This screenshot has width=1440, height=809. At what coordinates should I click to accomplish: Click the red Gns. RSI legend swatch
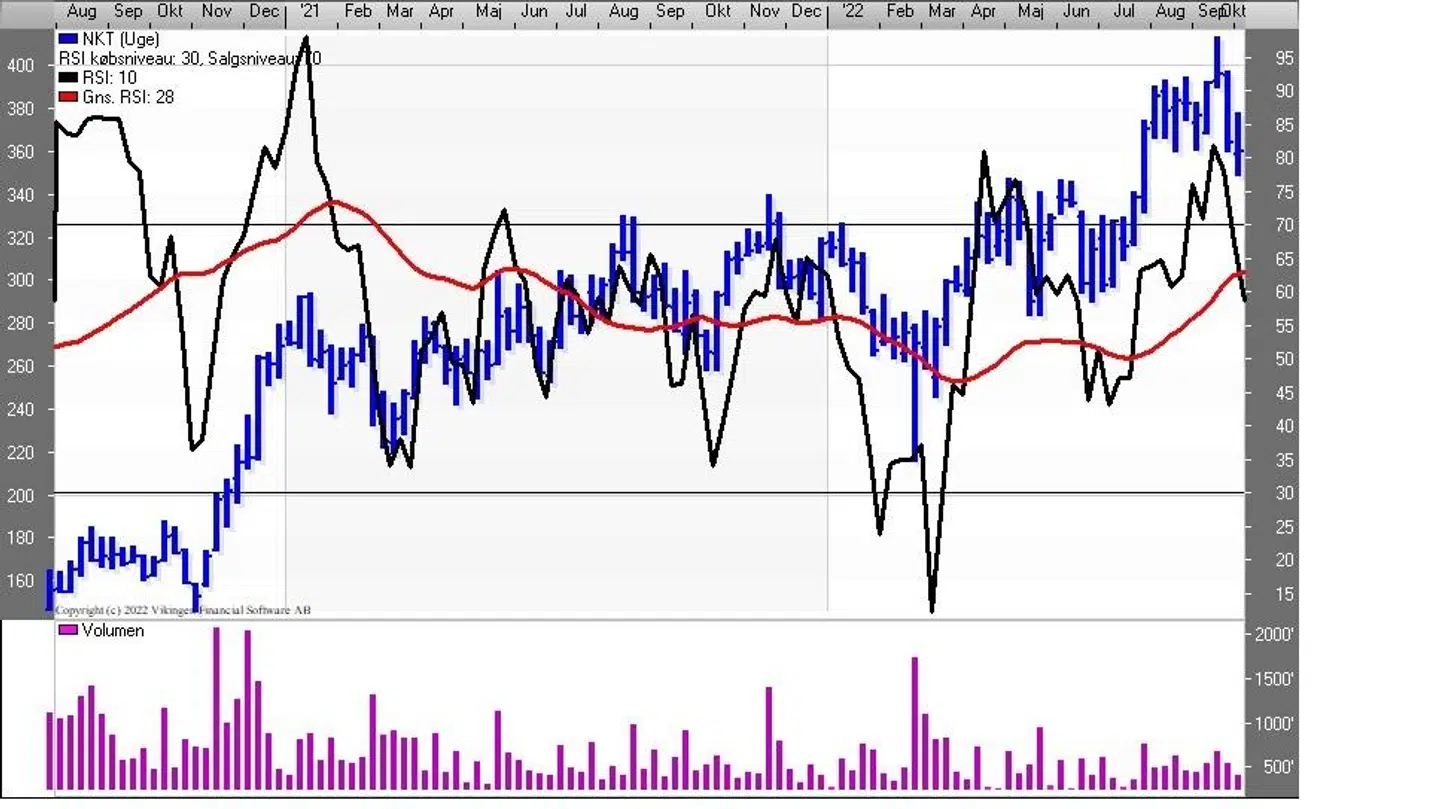point(68,97)
